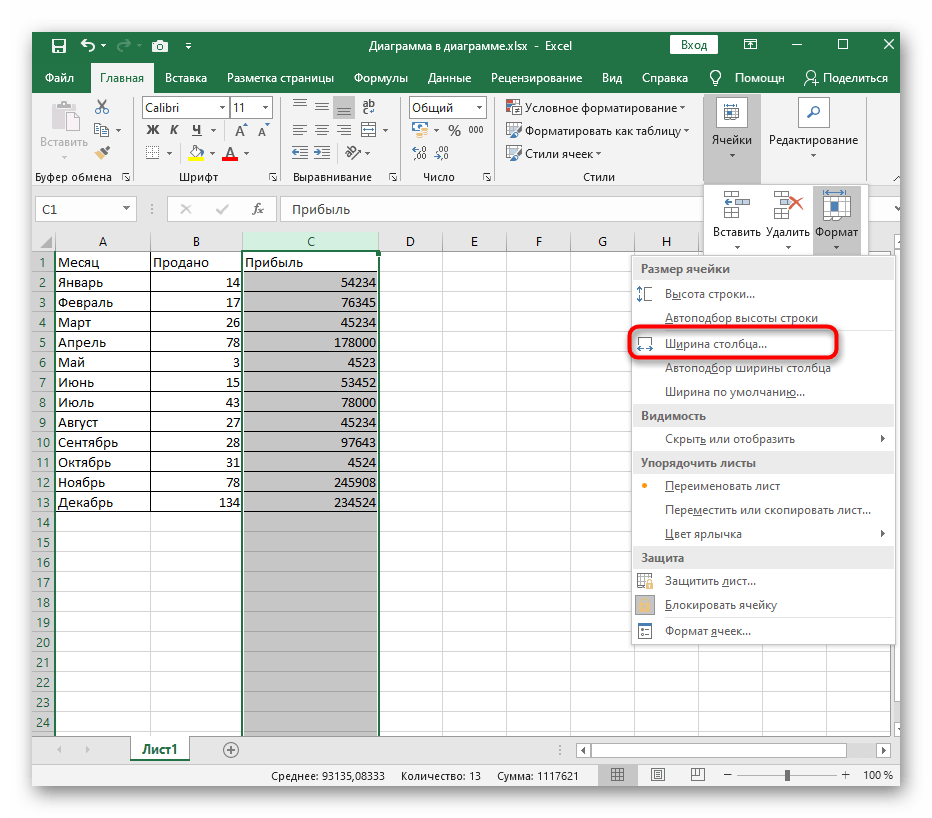
Task: Click Поделиться share button
Action: 846,78
